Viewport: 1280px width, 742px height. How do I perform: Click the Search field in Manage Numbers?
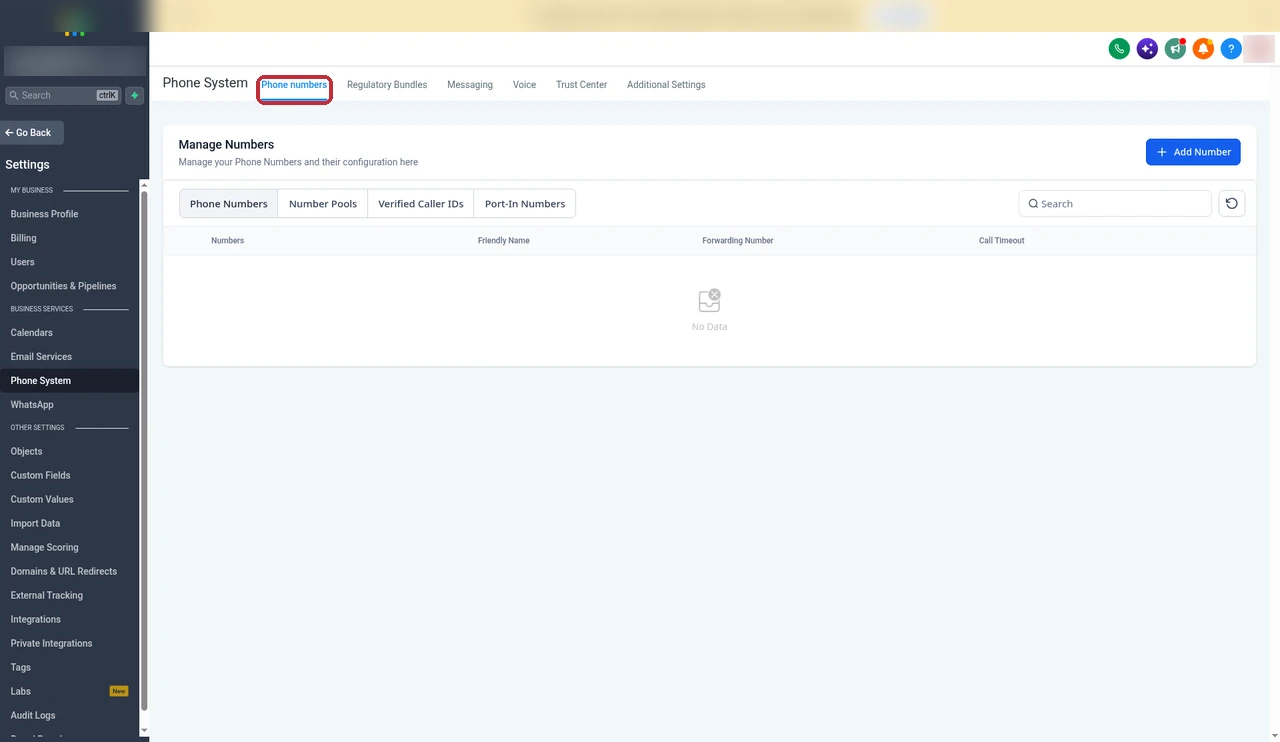(1115, 204)
